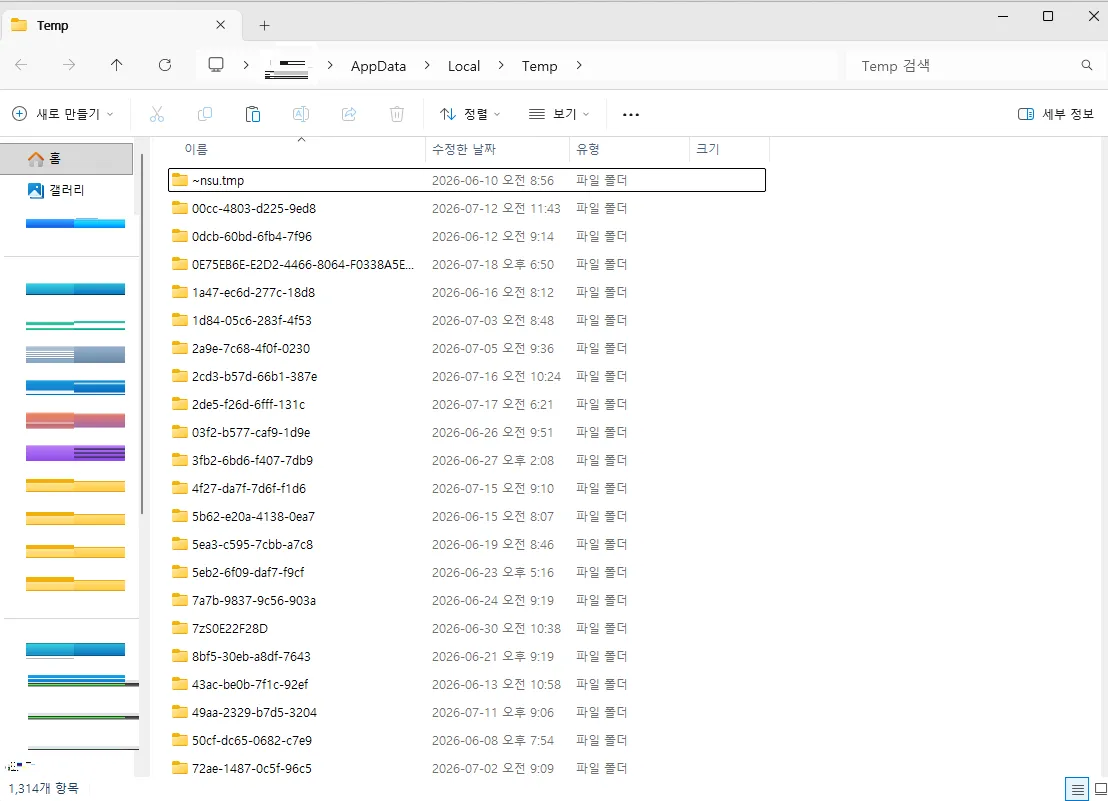Click the Paste clipboard icon

pos(253,114)
